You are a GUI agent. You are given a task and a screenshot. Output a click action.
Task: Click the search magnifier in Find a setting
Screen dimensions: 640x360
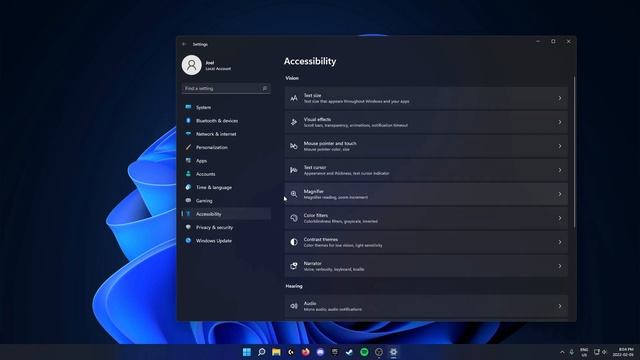click(x=264, y=89)
